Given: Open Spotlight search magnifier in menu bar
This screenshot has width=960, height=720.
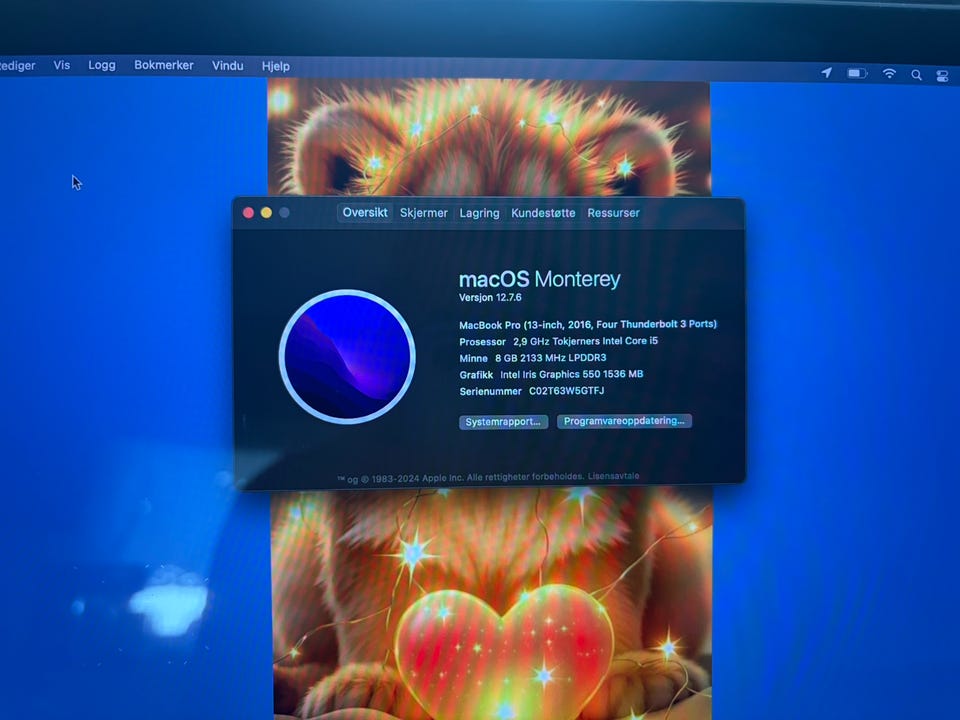Looking at the screenshot, I should pos(917,75).
